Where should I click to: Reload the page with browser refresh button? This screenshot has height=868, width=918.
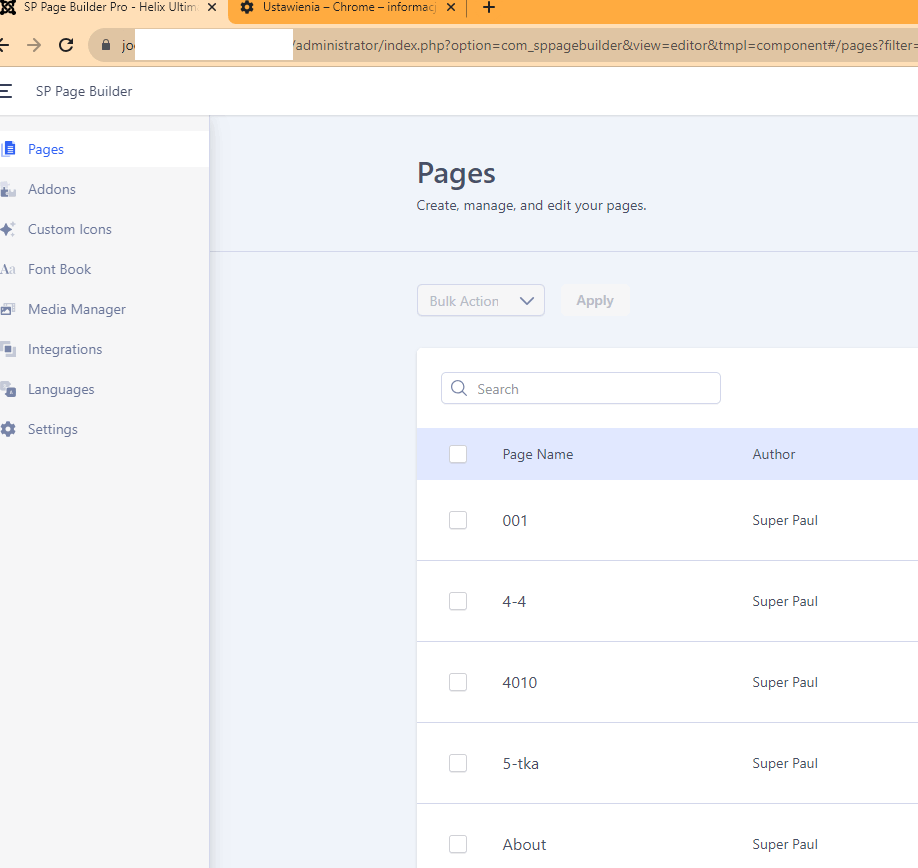pos(66,45)
